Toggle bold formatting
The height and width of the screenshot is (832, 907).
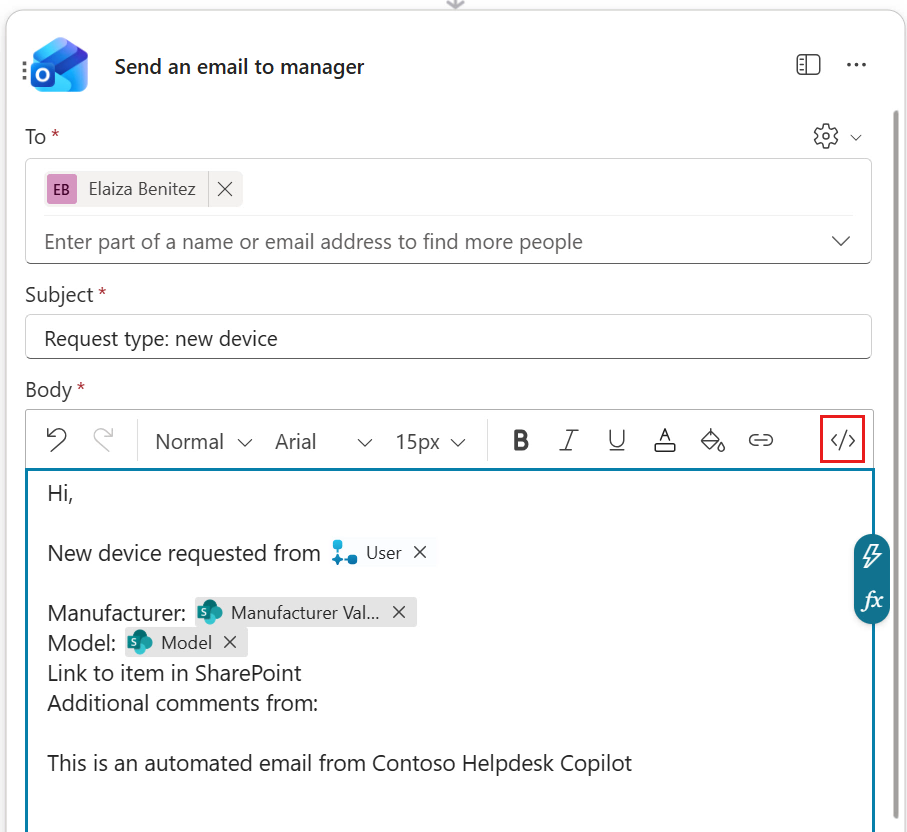[520, 440]
